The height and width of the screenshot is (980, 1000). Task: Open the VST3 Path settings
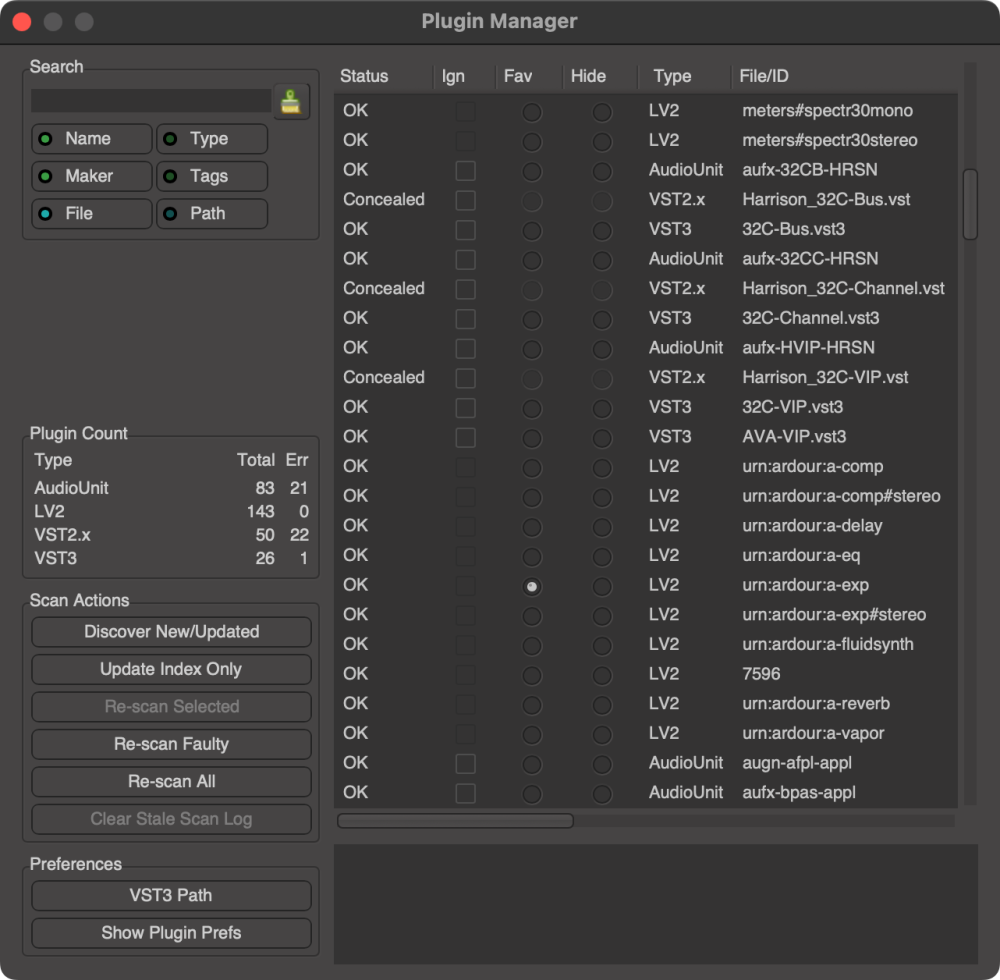(x=171, y=895)
